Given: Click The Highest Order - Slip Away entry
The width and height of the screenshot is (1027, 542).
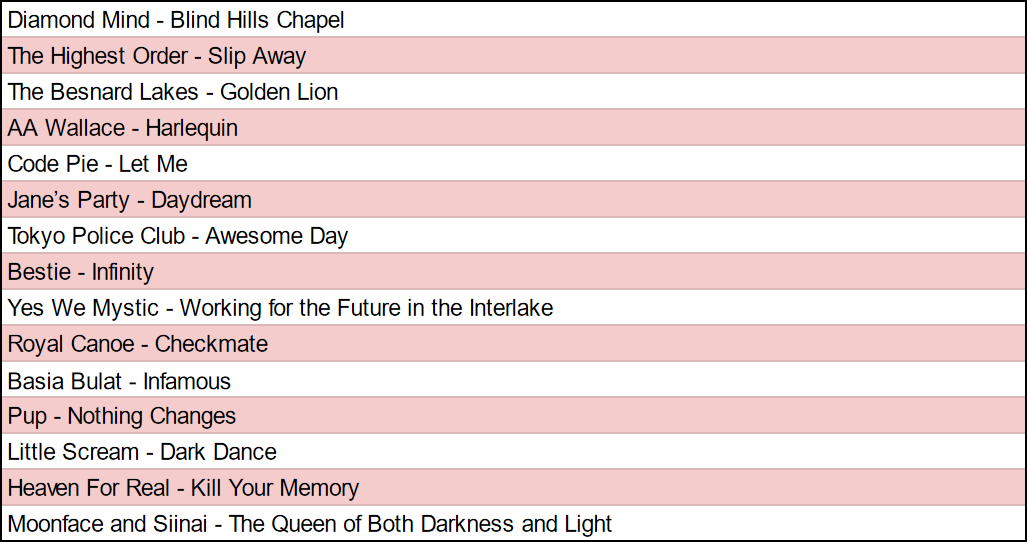Looking at the screenshot, I should click(x=157, y=56).
